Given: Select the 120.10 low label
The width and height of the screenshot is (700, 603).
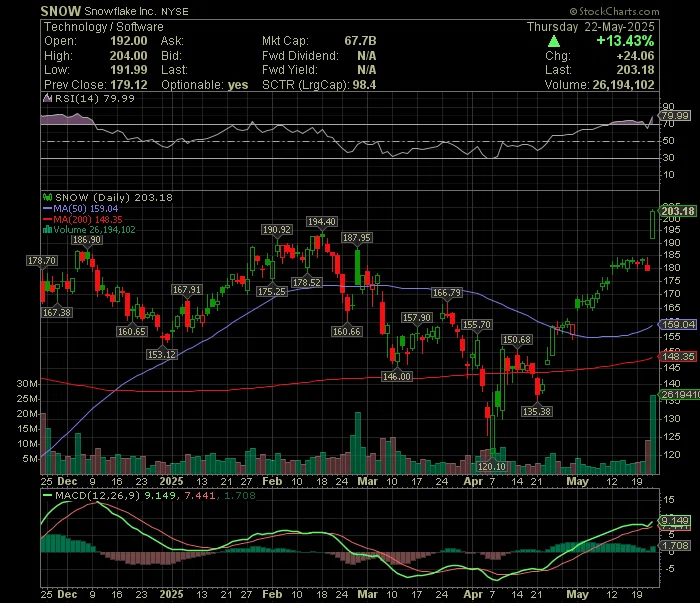Looking at the screenshot, I should click(492, 467).
